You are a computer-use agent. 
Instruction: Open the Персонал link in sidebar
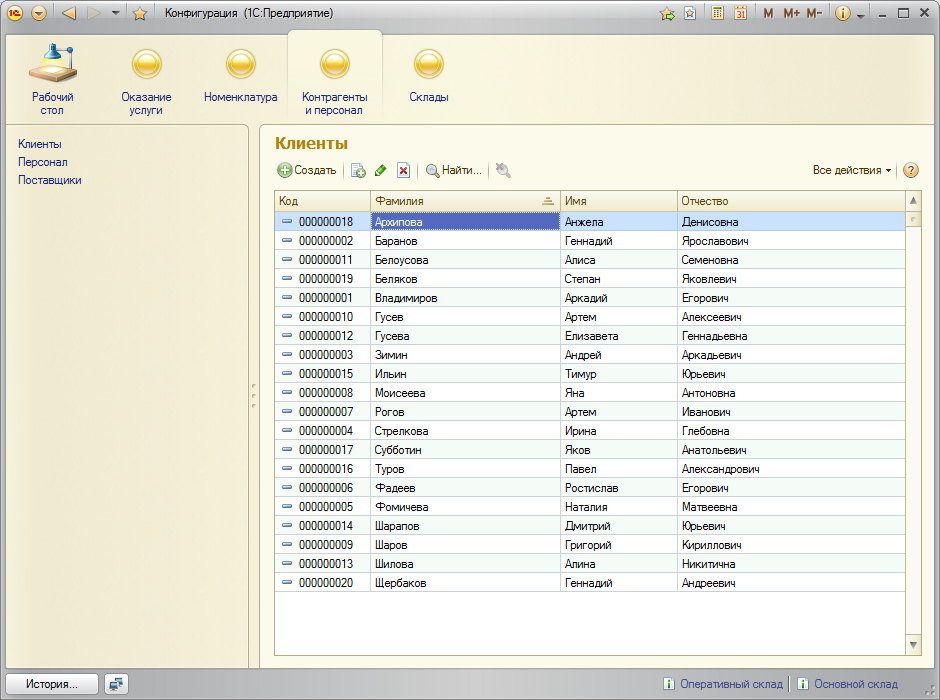point(43,162)
